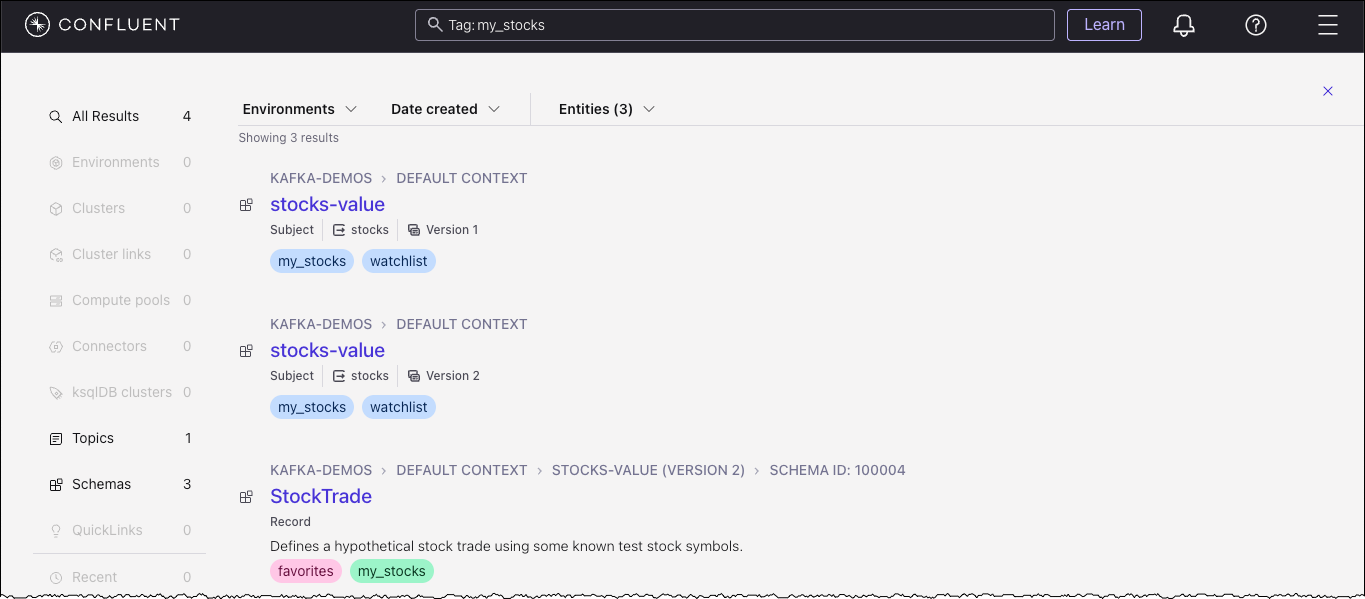Screen dimensions: 1365x599
Task: Click the schema icon beside StockTrade
Action: (246, 495)
